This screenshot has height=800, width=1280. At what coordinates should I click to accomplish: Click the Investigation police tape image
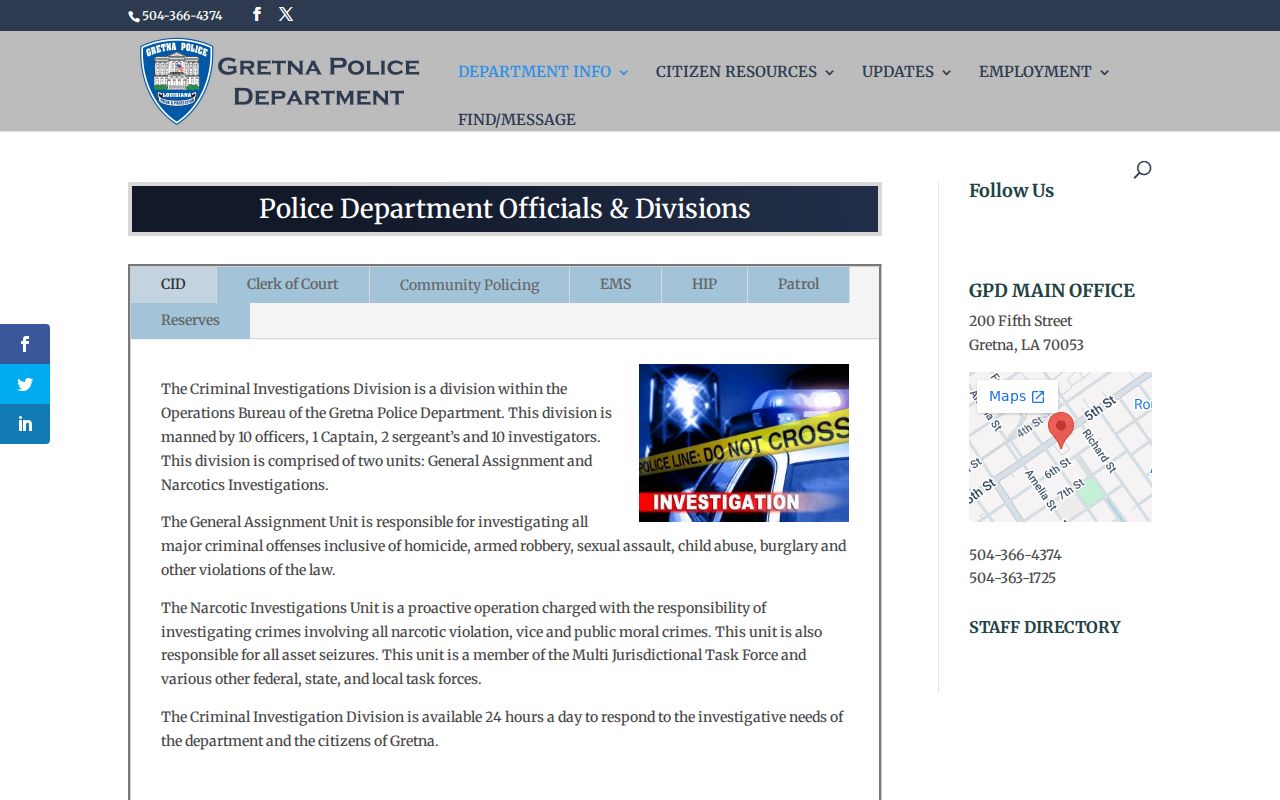coord(744,443)
